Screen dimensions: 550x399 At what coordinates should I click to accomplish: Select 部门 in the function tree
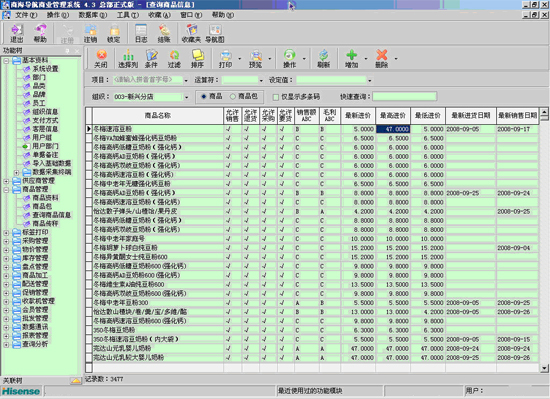pos(39,77)
